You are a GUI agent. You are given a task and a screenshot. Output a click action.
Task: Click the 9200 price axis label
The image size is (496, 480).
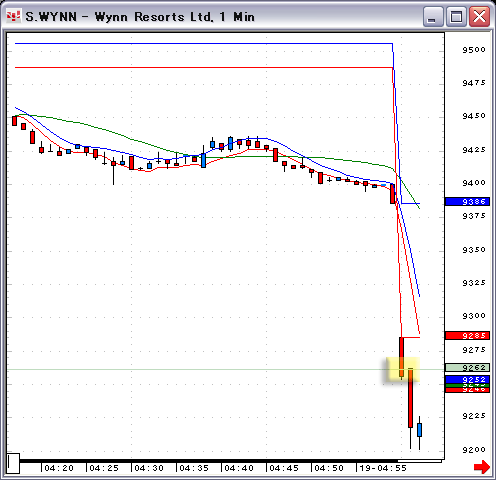pyautogui.click(x=474, y=450)
